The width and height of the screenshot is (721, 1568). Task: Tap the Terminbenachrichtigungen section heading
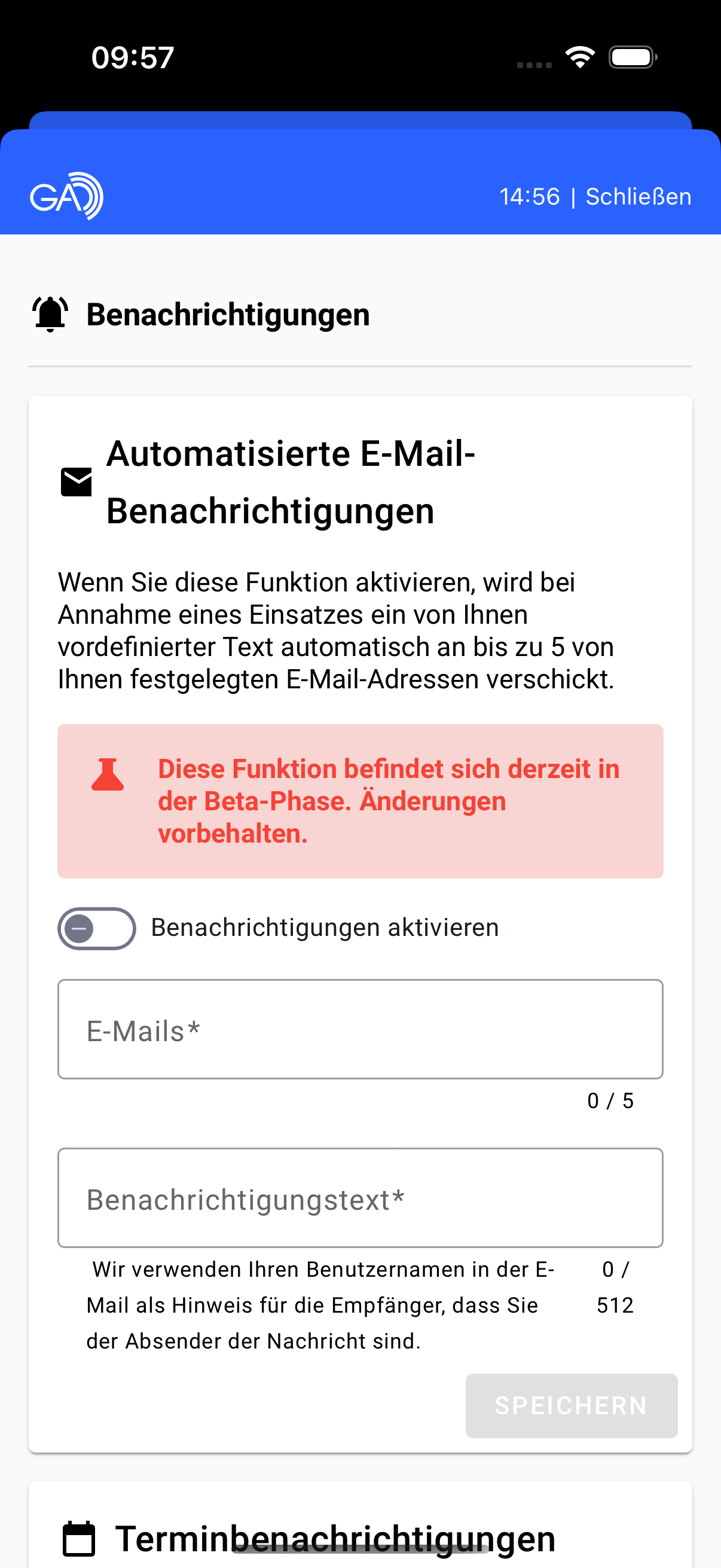335,1538
